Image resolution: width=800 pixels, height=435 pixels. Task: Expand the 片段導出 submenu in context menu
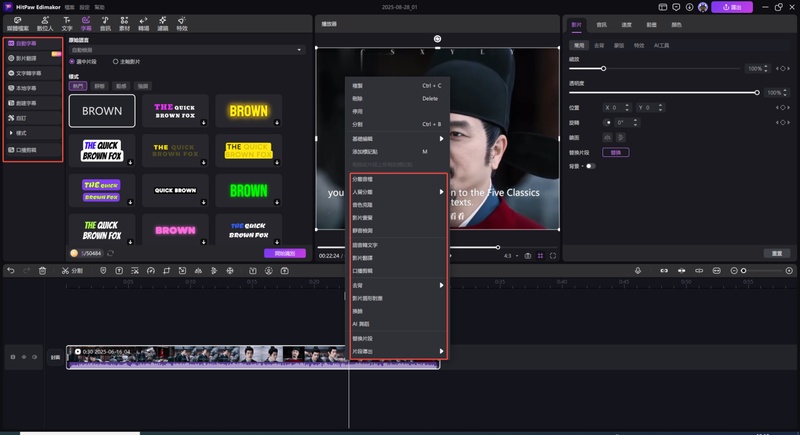(397, 351)
